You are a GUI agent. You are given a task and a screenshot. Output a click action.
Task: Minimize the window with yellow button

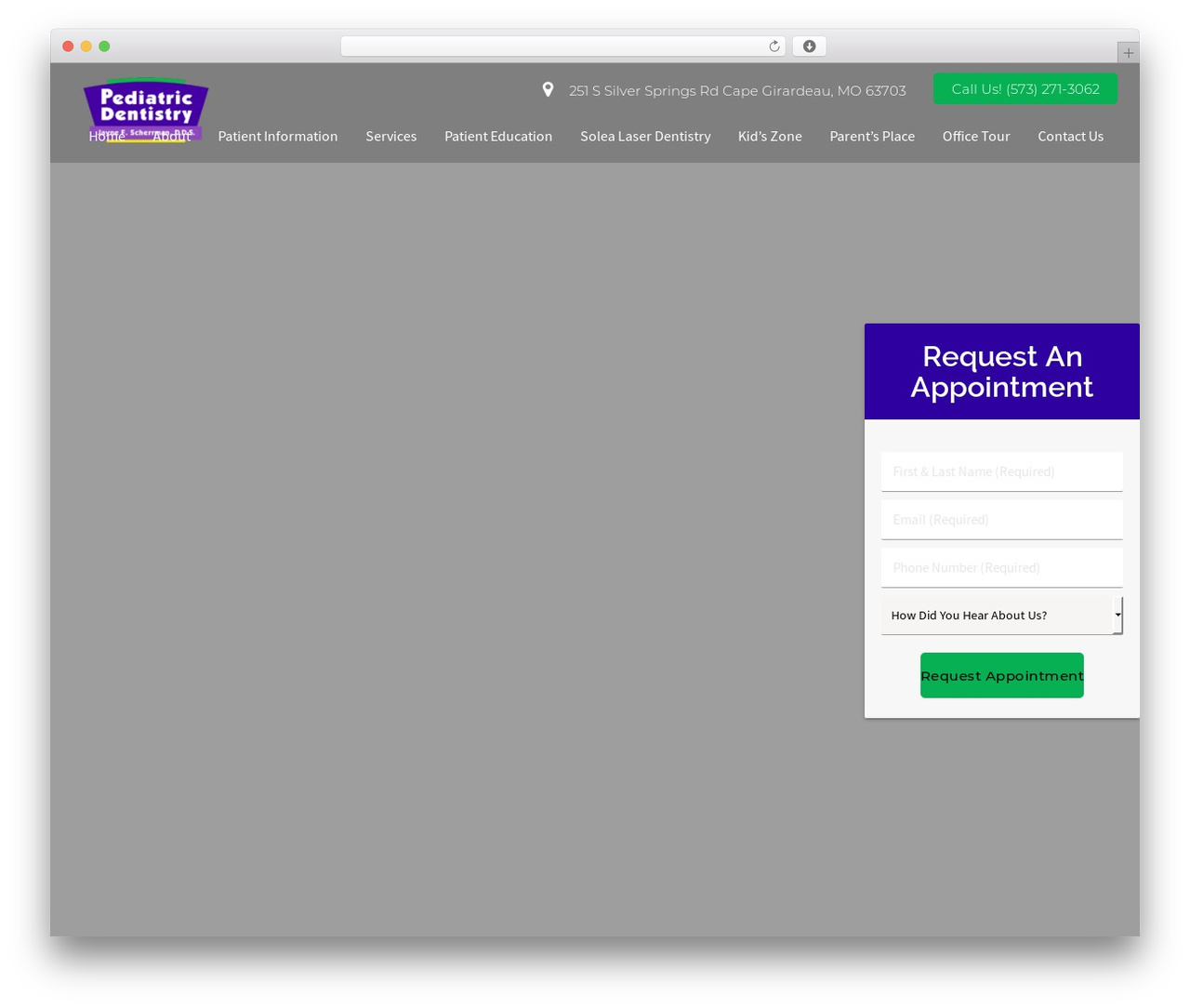(86, 46)
